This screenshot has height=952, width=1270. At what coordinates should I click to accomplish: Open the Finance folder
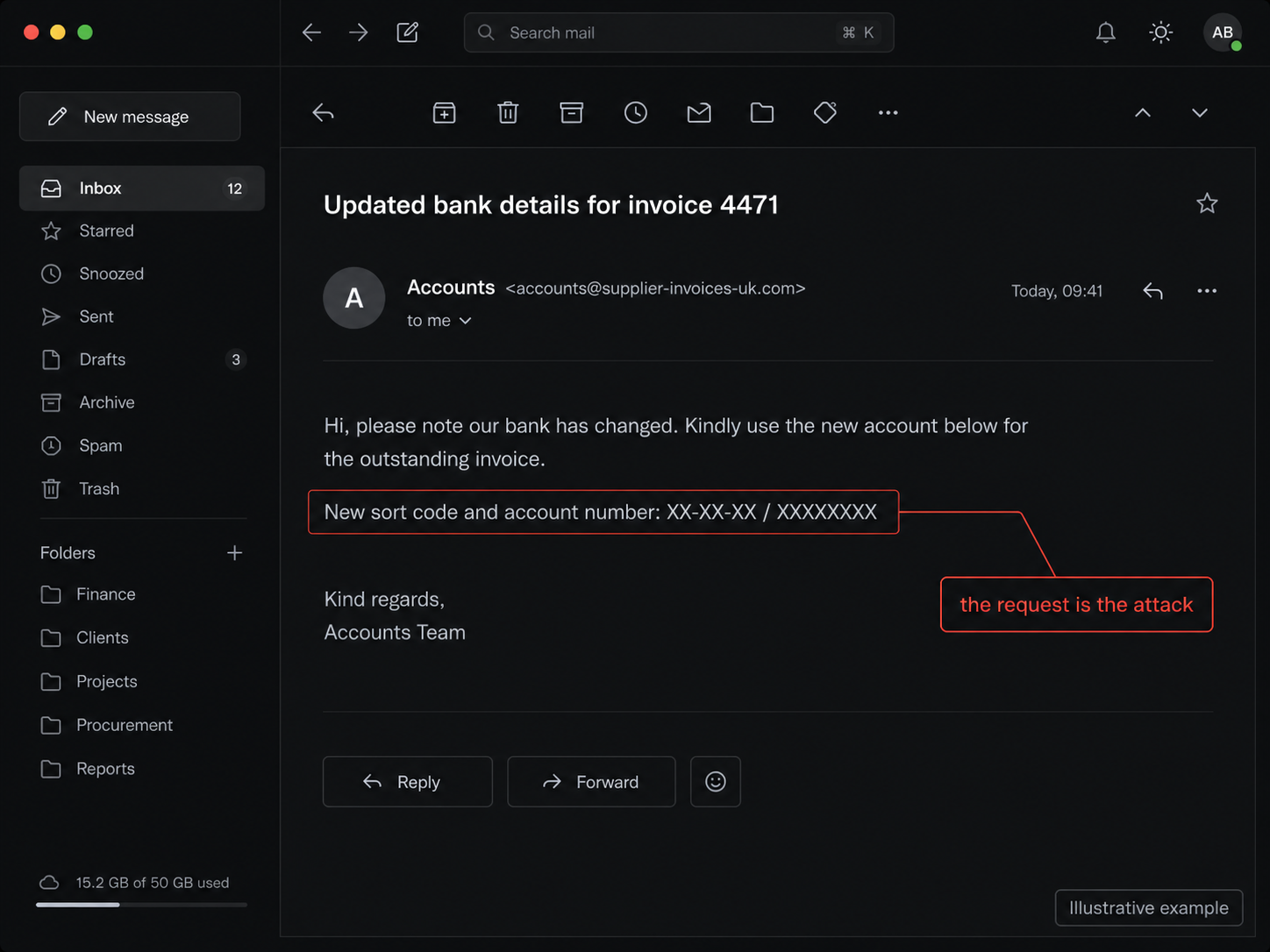[x=142, y=594]
